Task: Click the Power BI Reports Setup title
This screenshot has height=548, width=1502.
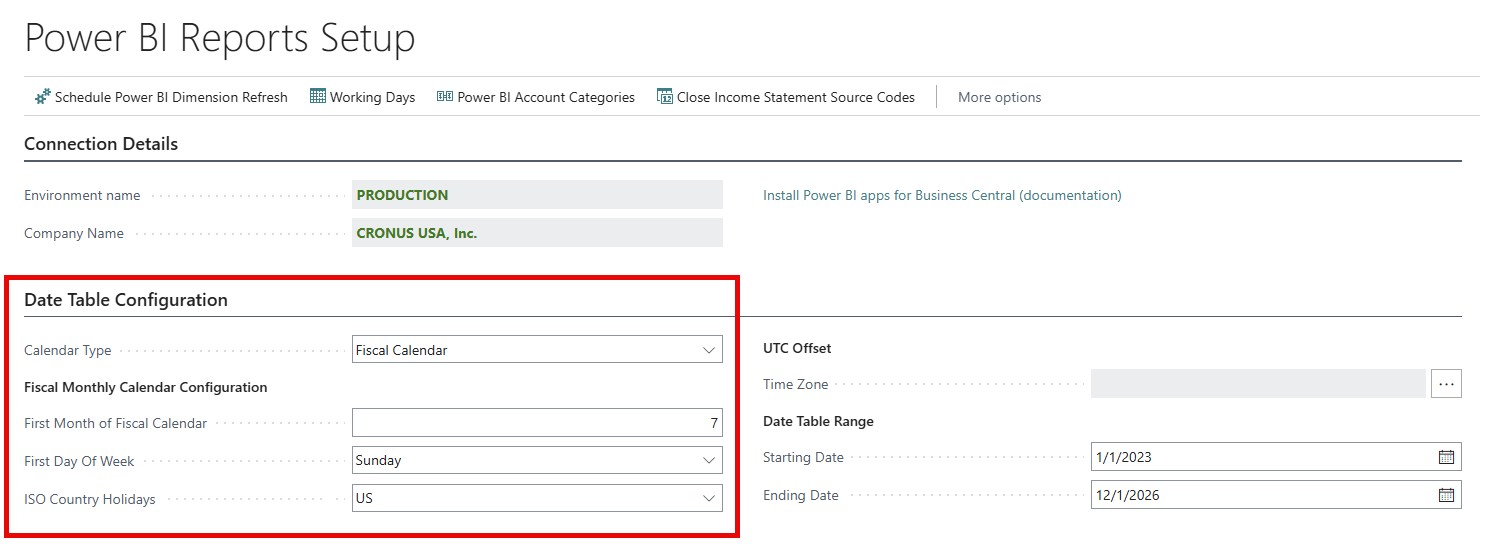Action: (x=220, y=38)
